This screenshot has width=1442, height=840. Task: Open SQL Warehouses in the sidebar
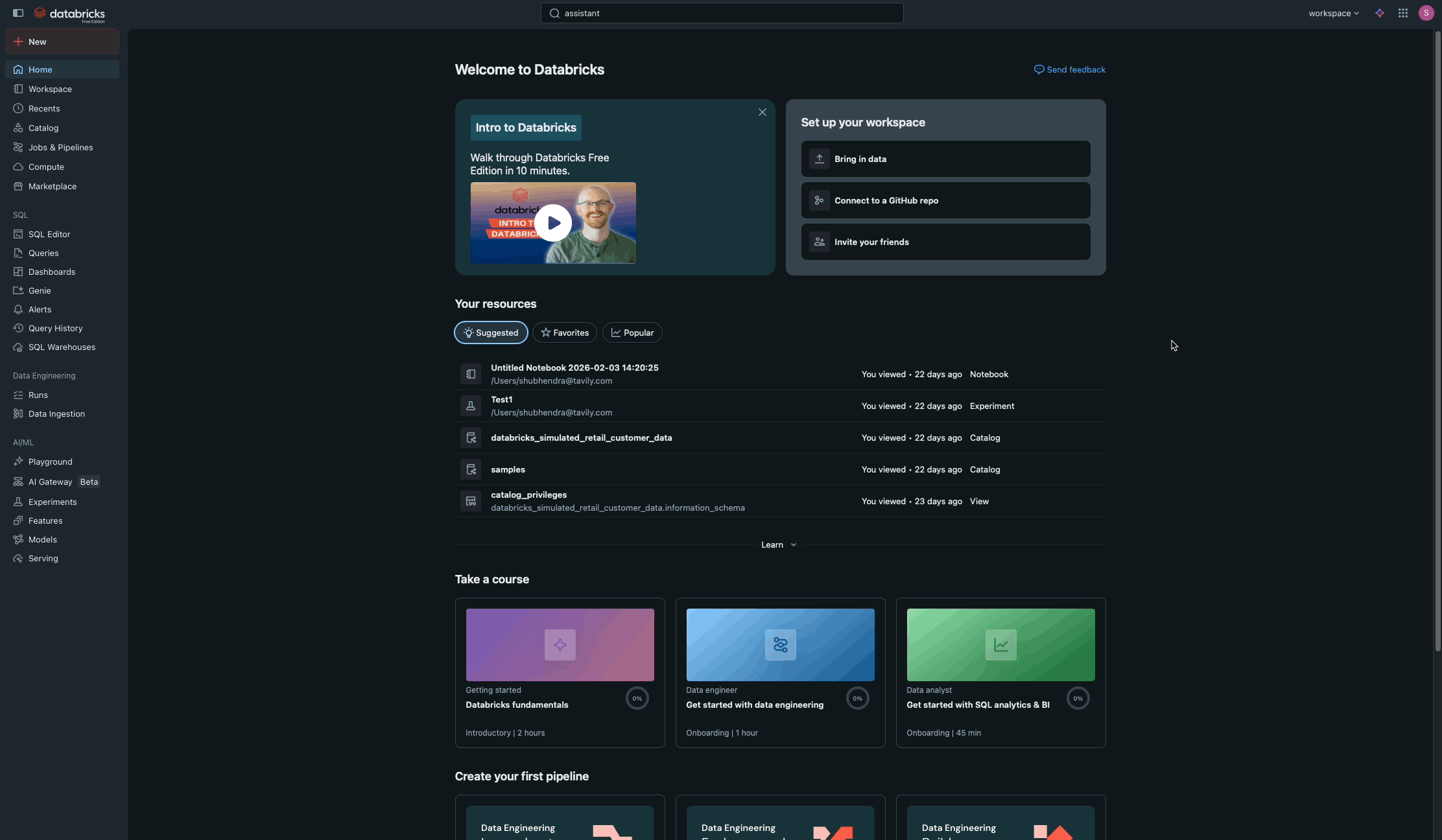coord(62,347)
